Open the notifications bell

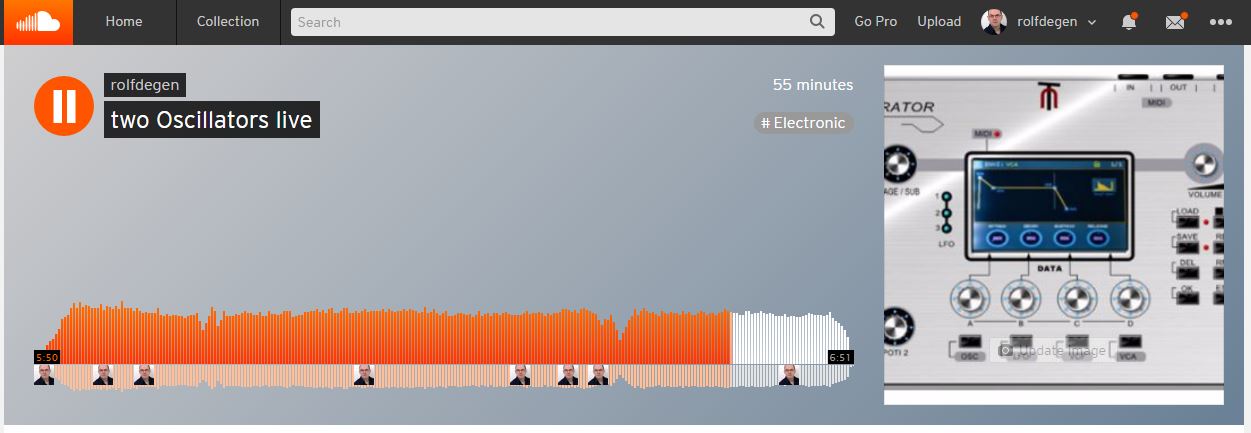[1129, 22]
